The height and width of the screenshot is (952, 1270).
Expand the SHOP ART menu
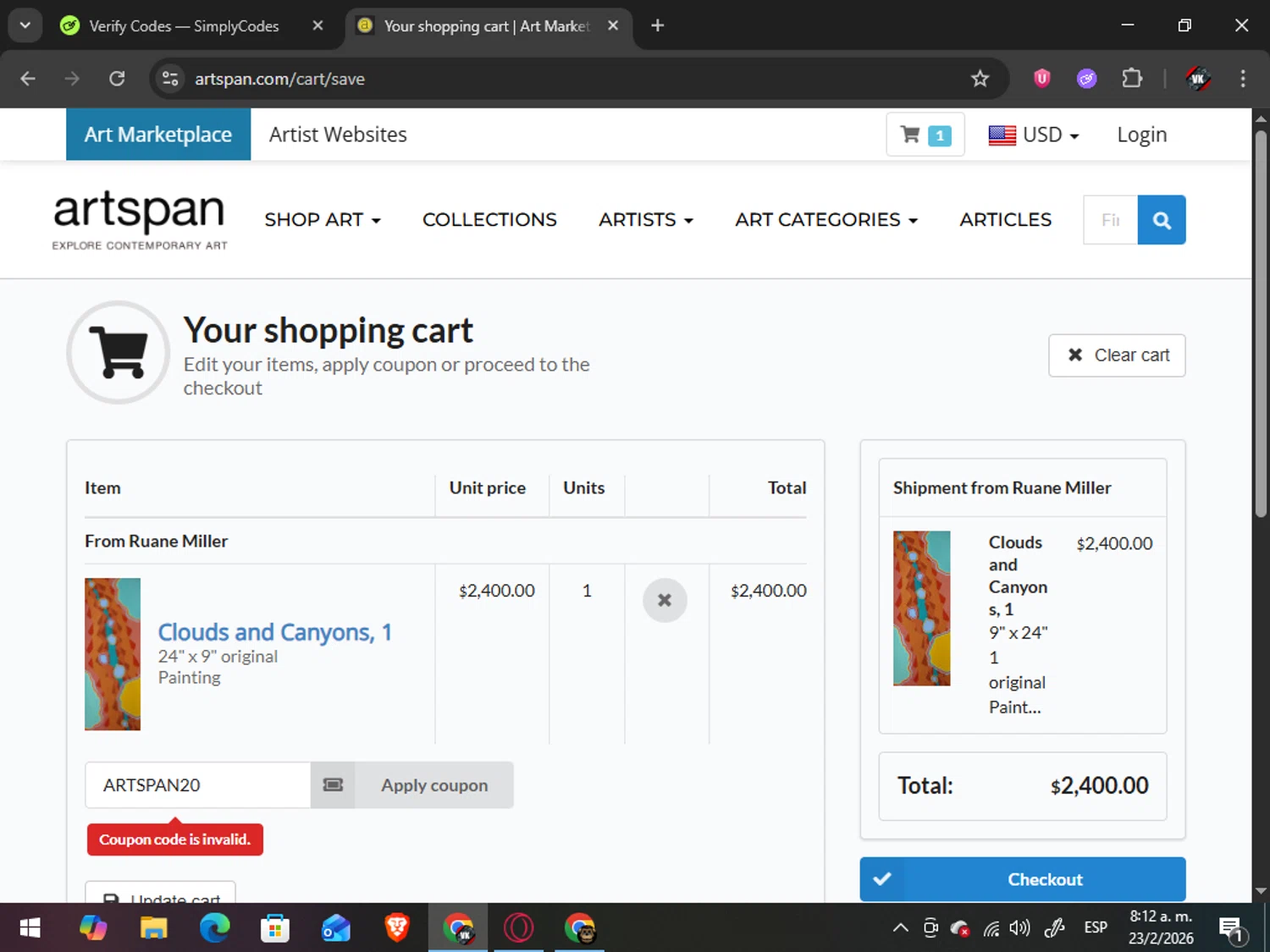coord(323,220)
